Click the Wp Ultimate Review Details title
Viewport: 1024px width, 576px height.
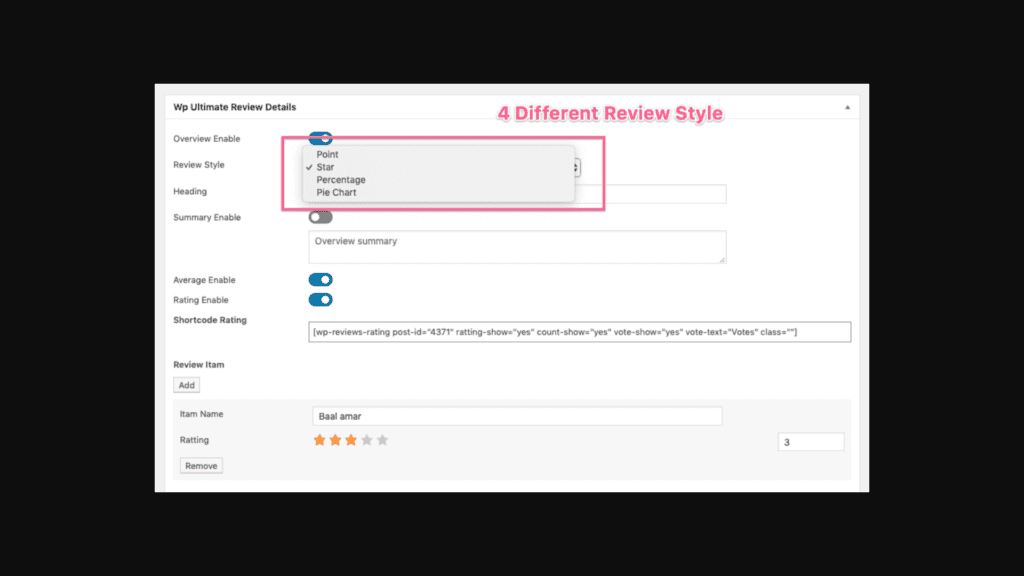pos(234,107)
